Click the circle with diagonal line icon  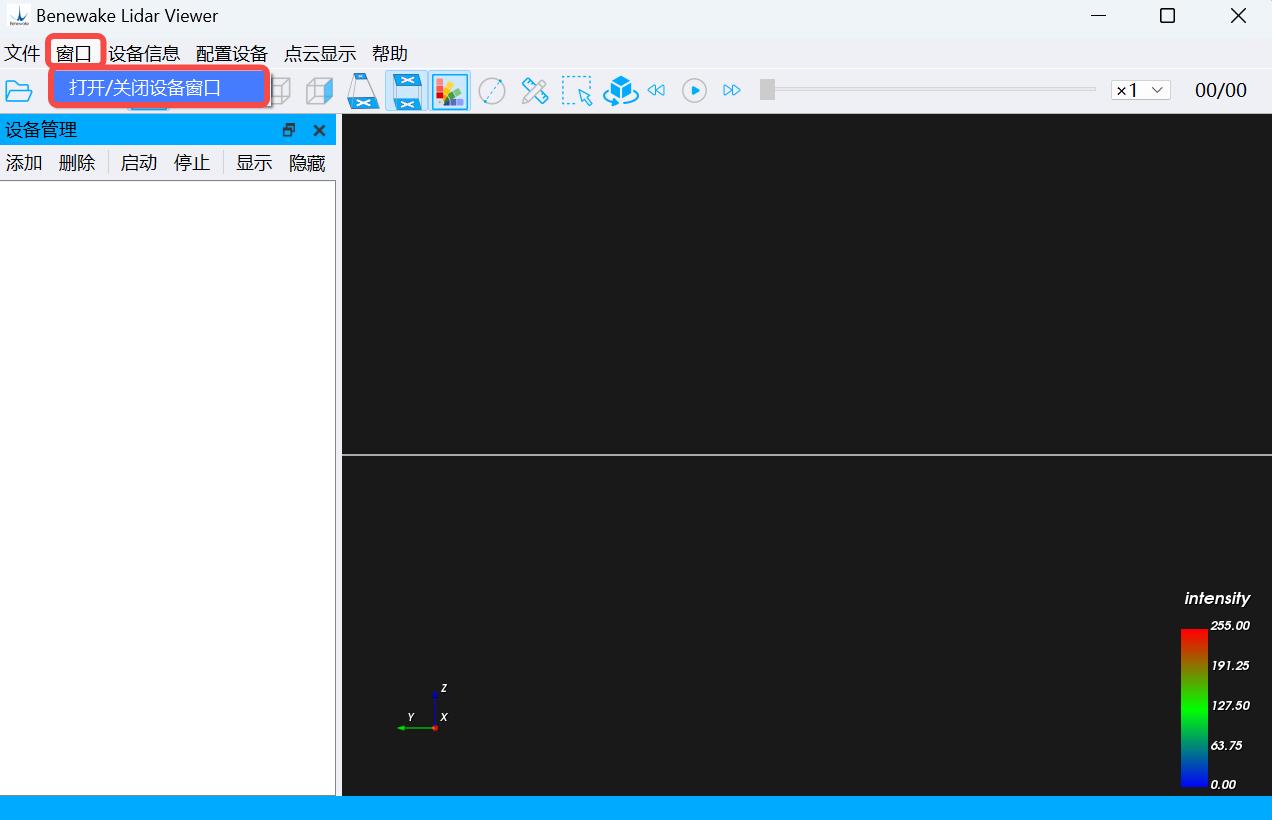coord(492,91)
